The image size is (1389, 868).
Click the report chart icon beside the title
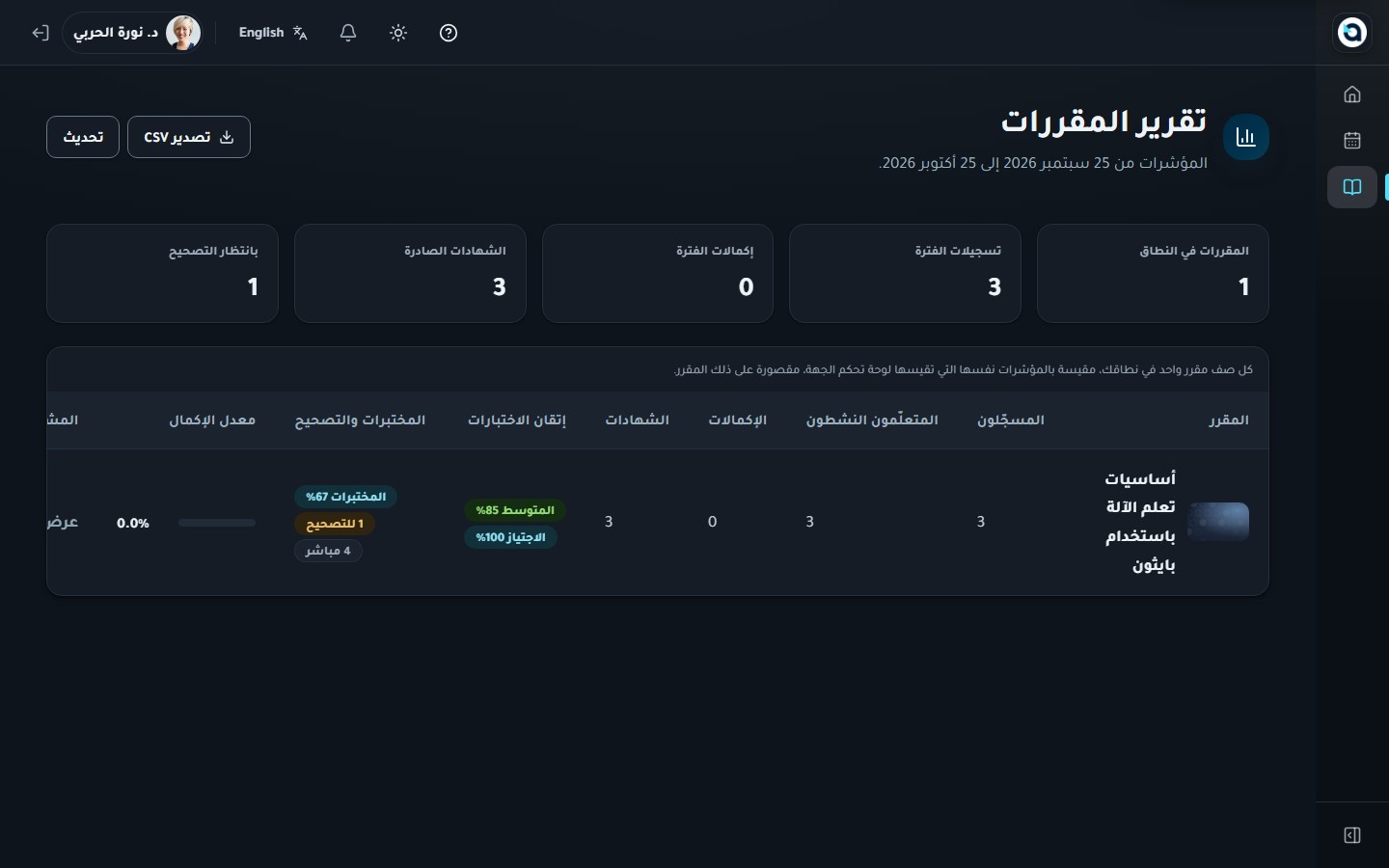click(1246, 137)
